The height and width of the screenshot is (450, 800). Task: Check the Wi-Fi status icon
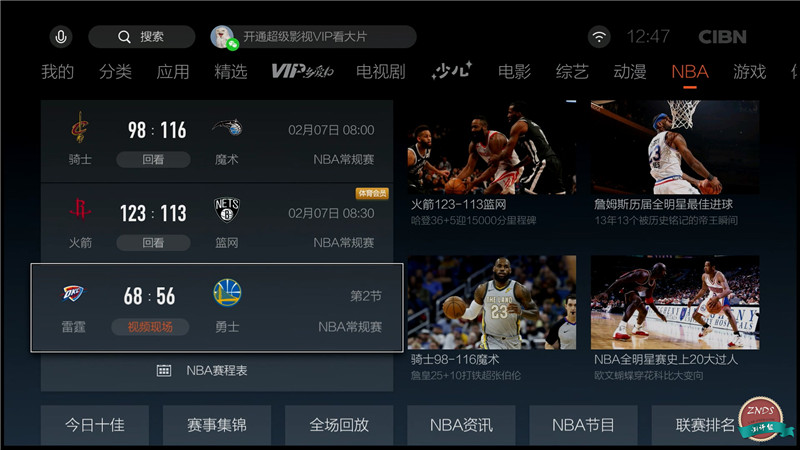tap(599, 37)
